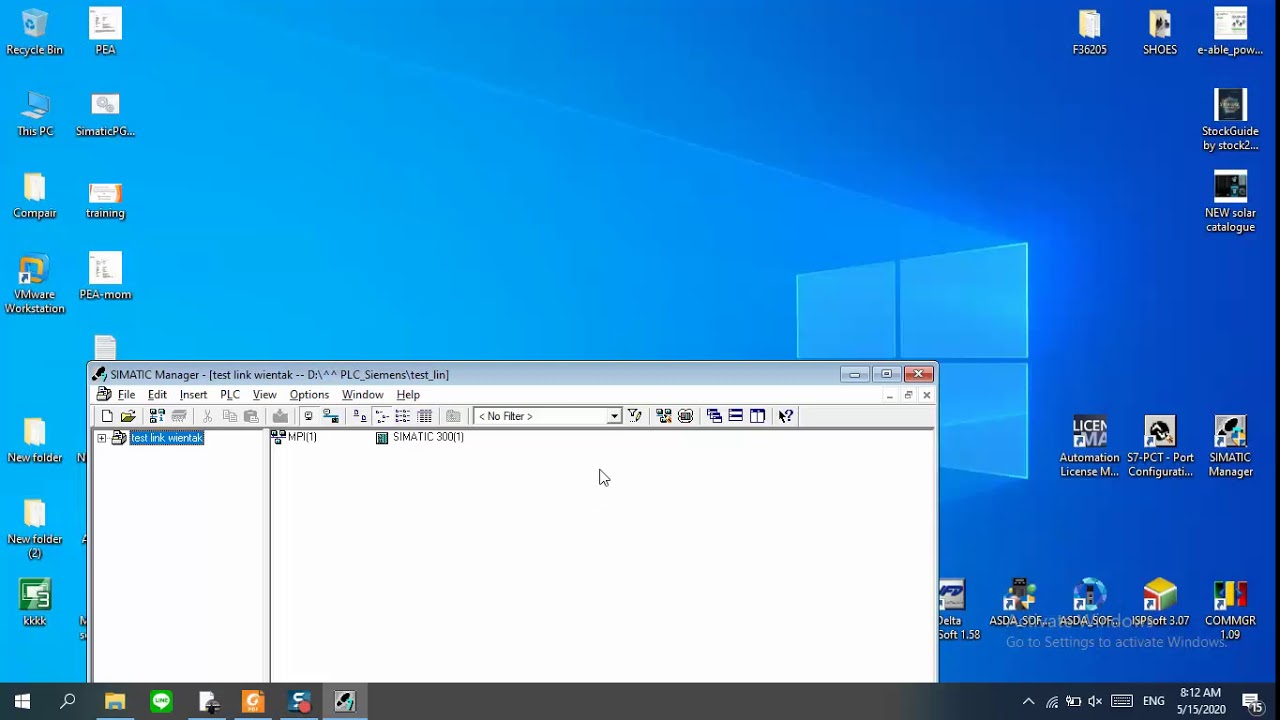
Task: Click the New project toolbar icon
Action: (107, 416)
